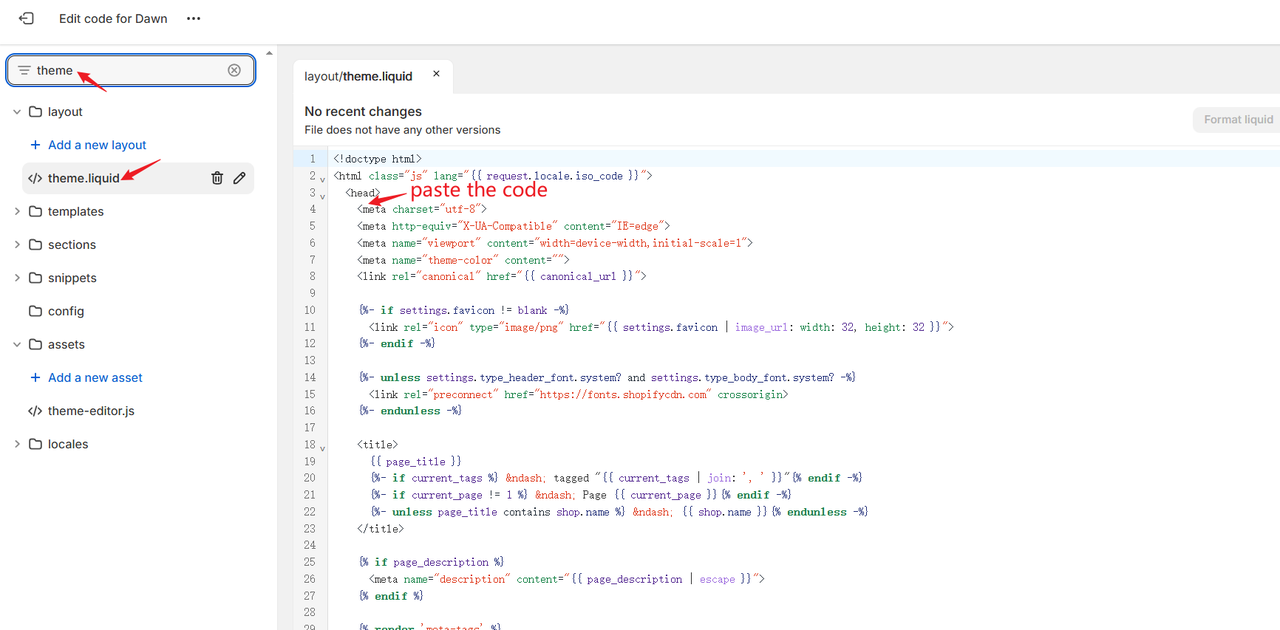
Task: Fold the head tag on line 3
Action: pyautogui.click(x=322, y=195)
